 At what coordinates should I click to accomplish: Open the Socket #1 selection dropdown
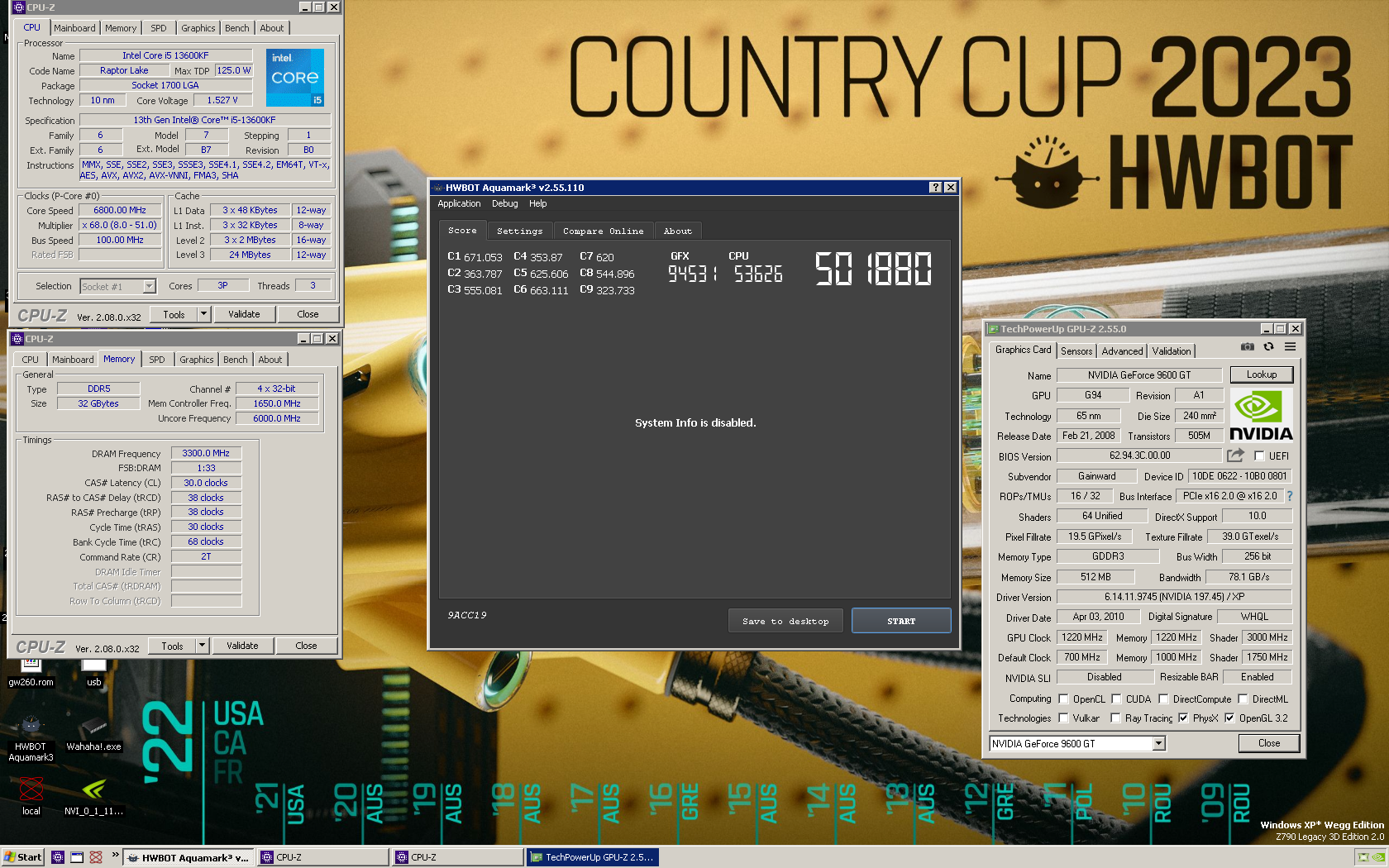[x=149, y=287]
